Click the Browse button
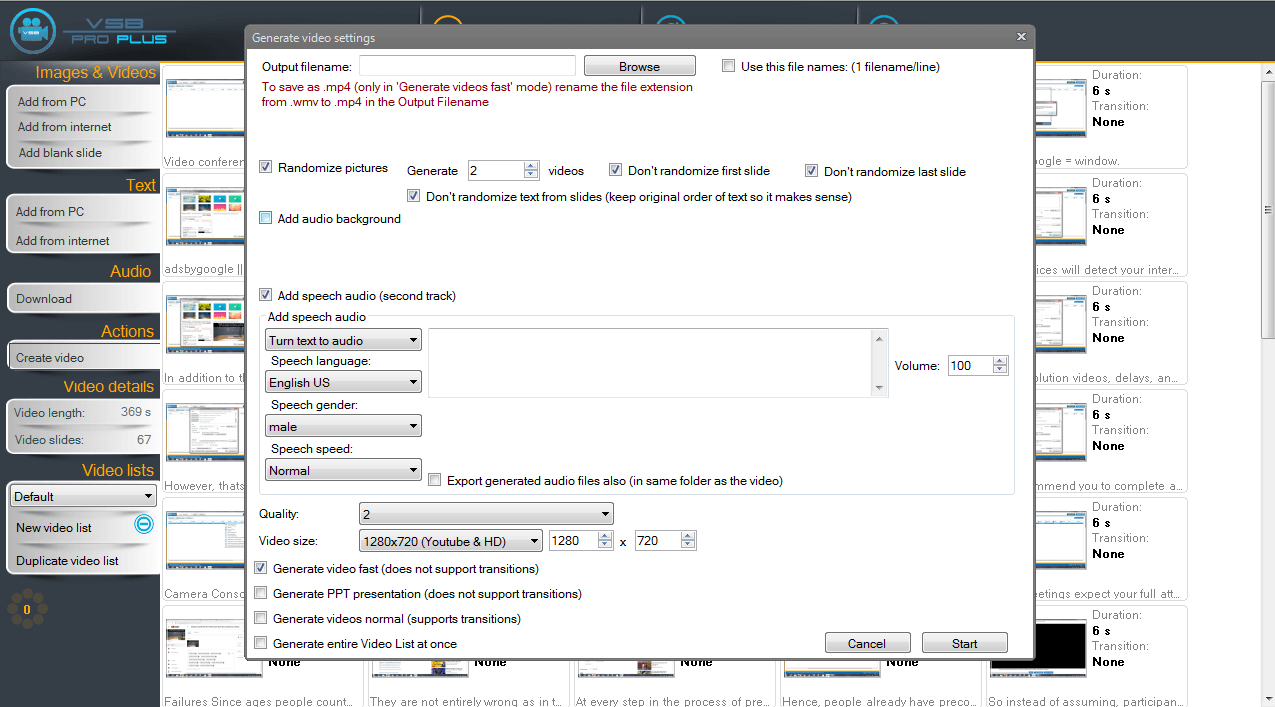Image resolution: width=1275 pixels, height=707 pixels. pos(639,66)
